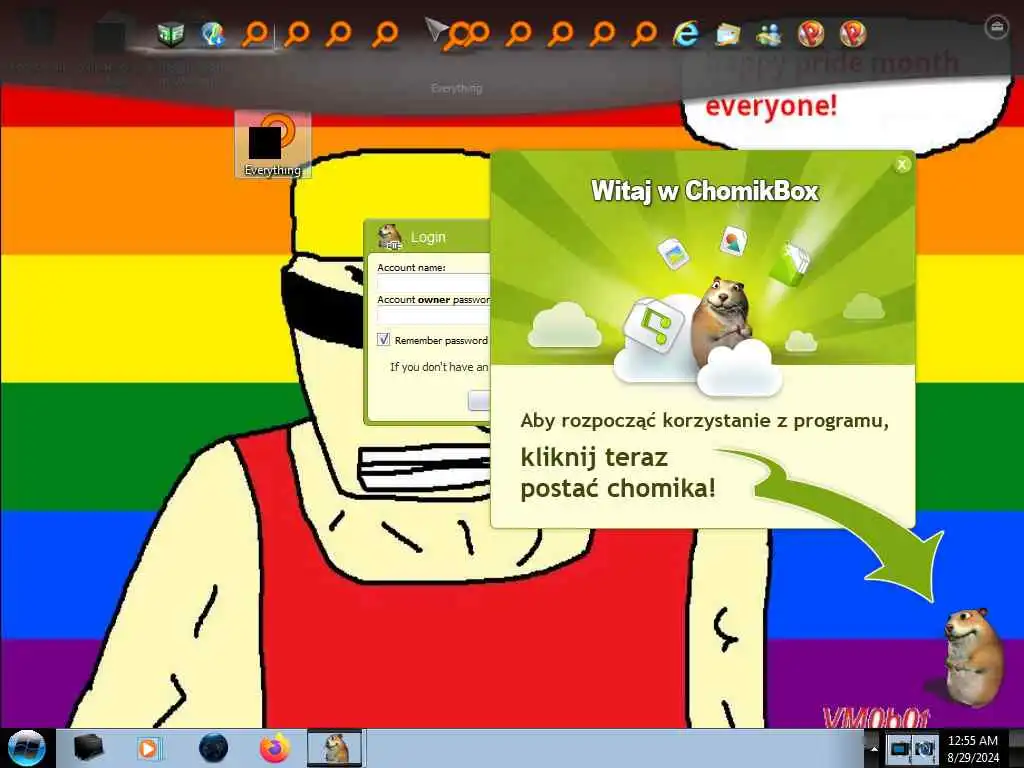This screenshot has width=1024, height=768.
Task: Open the dark blue globe taskbar icon
Action: (214, 748)
